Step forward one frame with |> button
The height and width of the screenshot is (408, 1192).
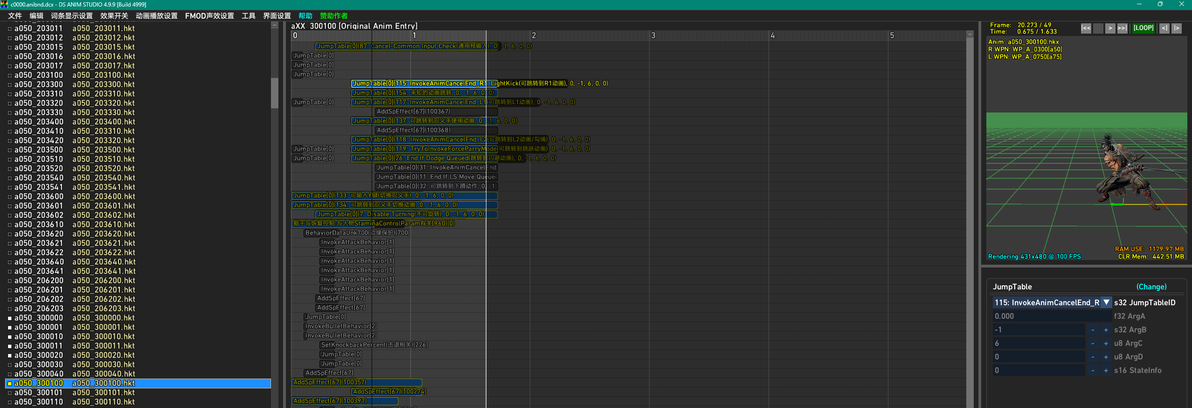pos(1178,27)
